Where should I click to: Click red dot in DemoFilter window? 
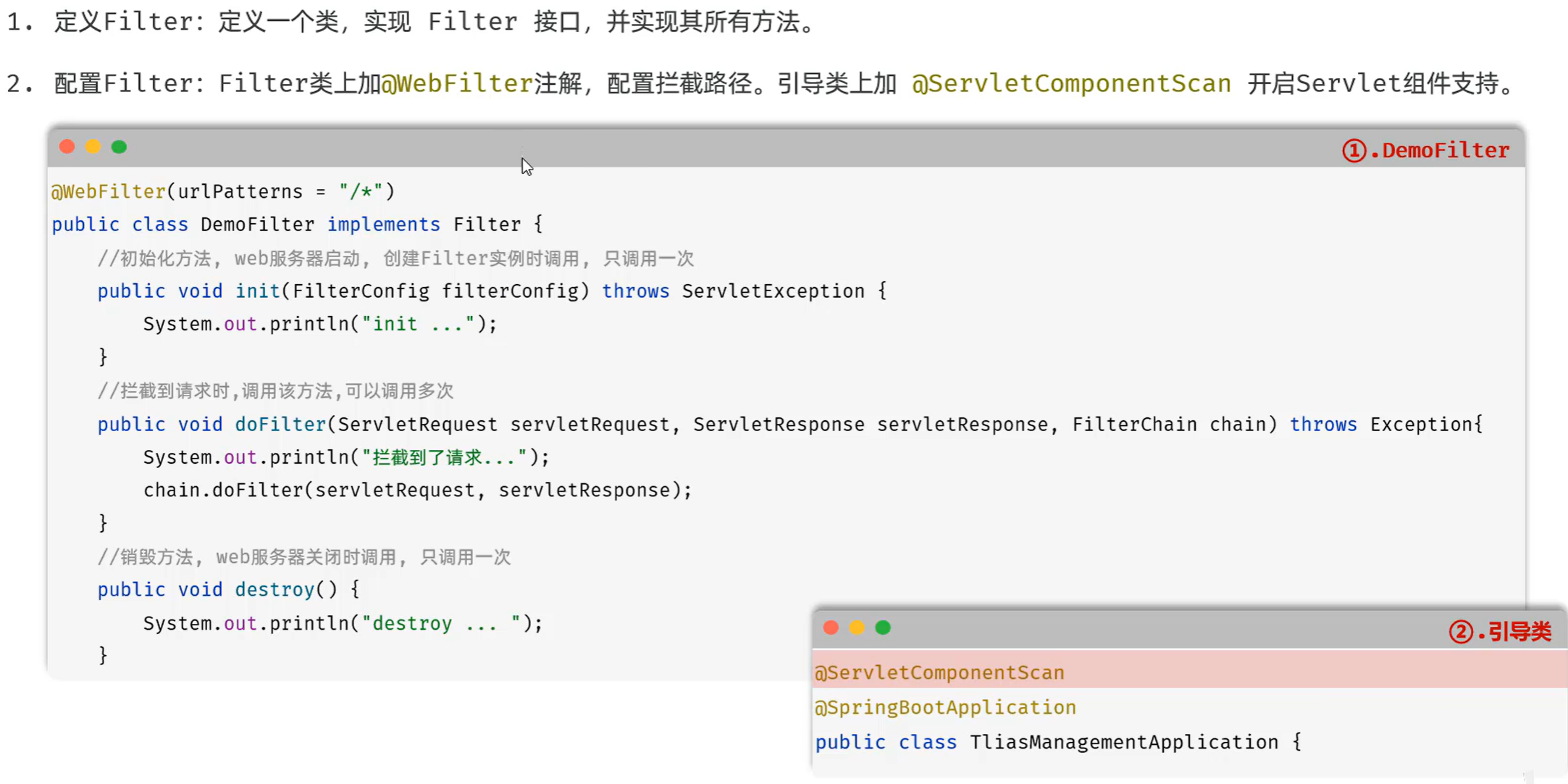pyautogui.click(x=67, y=147)
